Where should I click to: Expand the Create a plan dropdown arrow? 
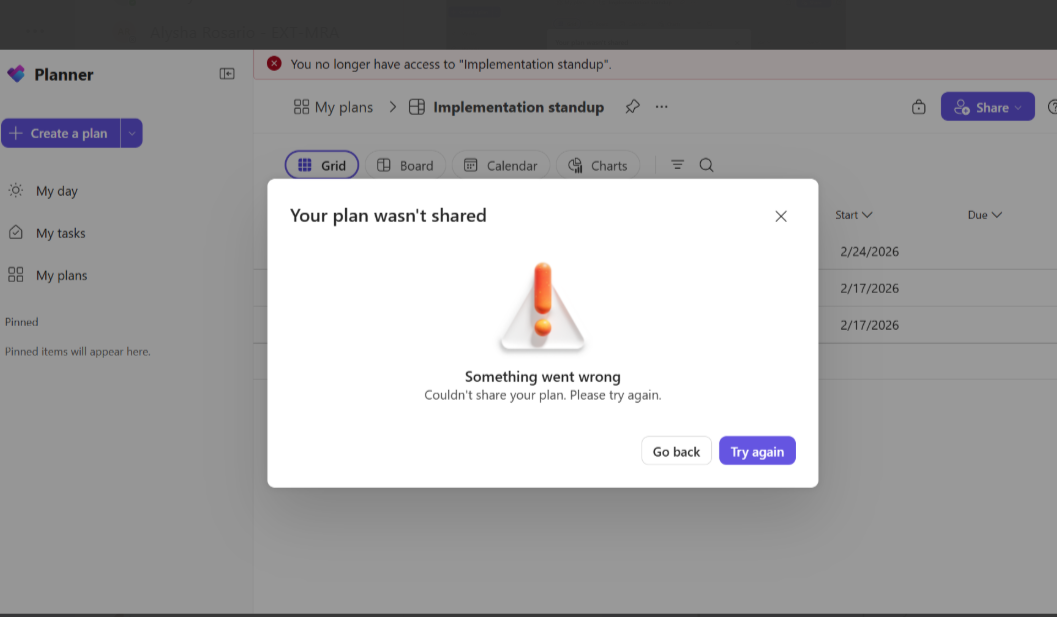point(131,134)
